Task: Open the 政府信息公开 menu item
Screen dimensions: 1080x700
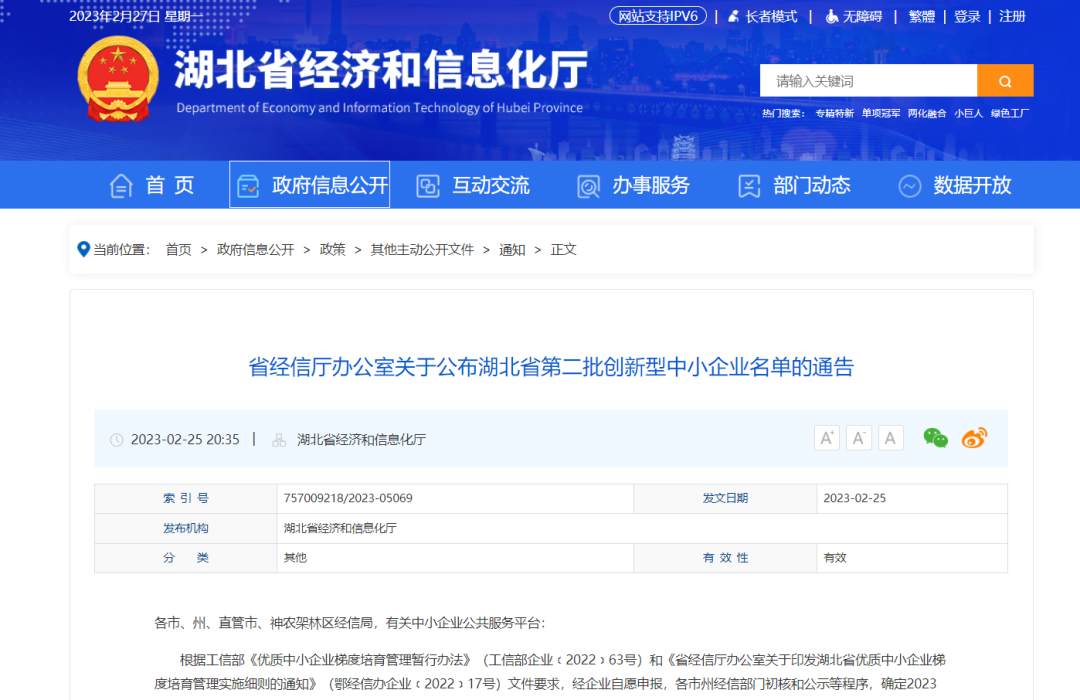Action: [x=310, y=185]
